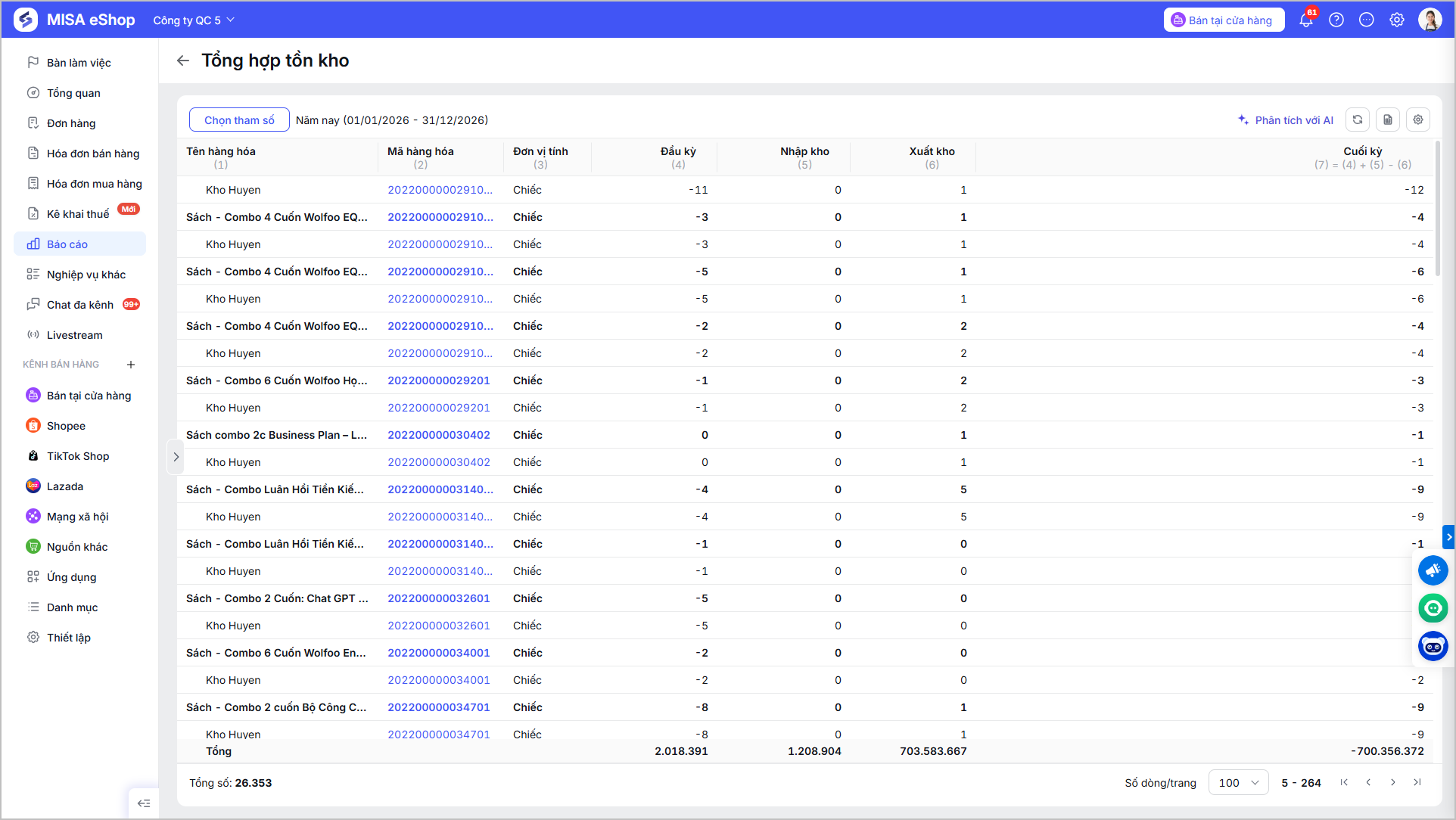Click the export report file icon
1456x820 pixels.
click(1388, 120)
